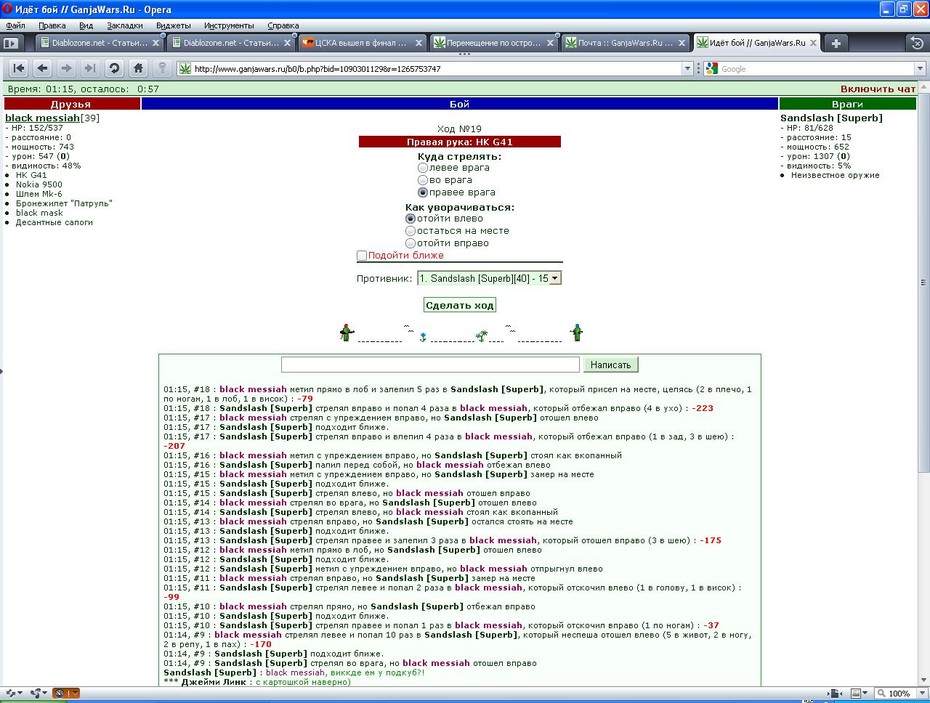Click the blue flower on battlefield strip

pyautogui.click(x=423, y=338)
